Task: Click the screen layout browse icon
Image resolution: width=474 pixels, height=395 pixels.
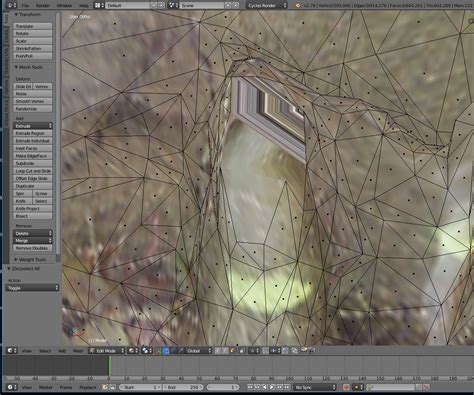Action: point(99,5)
